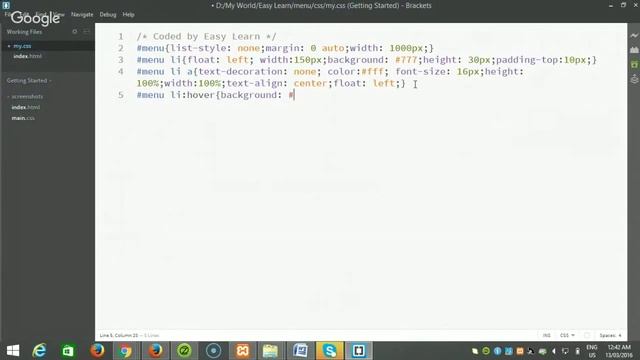Viewport: 640px width, 360px height.
Task: Launch Internet Explorer from taskbar
Action: tap(39, 351)
